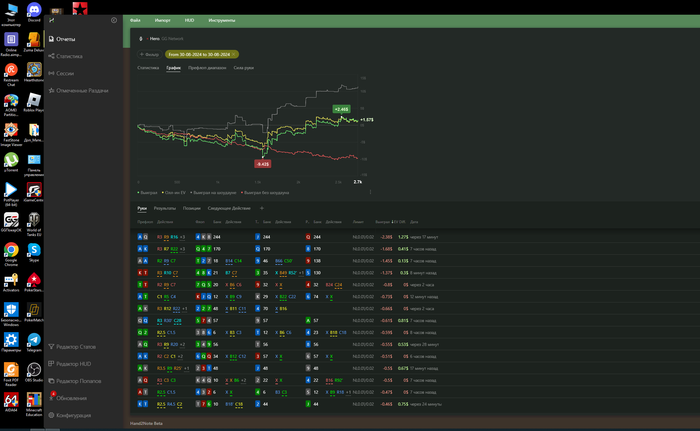Click the + Фильтр add filter button
The width and height of the screenshot is (700, 431).
point(150,54)
